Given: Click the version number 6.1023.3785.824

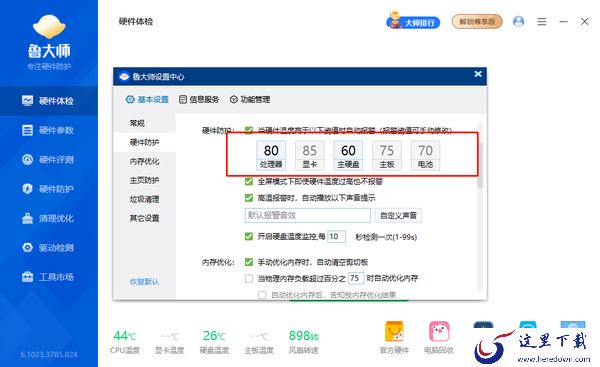Looking at the screenshot, I should pyautogui.click(x=49, y=355).
